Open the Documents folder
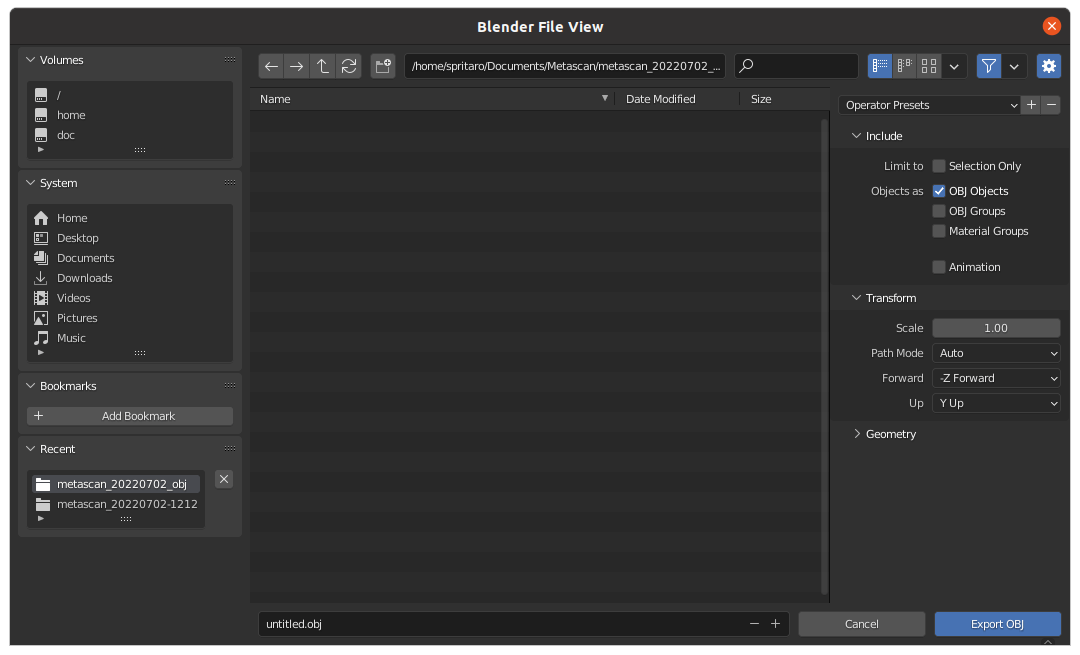 click(129, 258)
